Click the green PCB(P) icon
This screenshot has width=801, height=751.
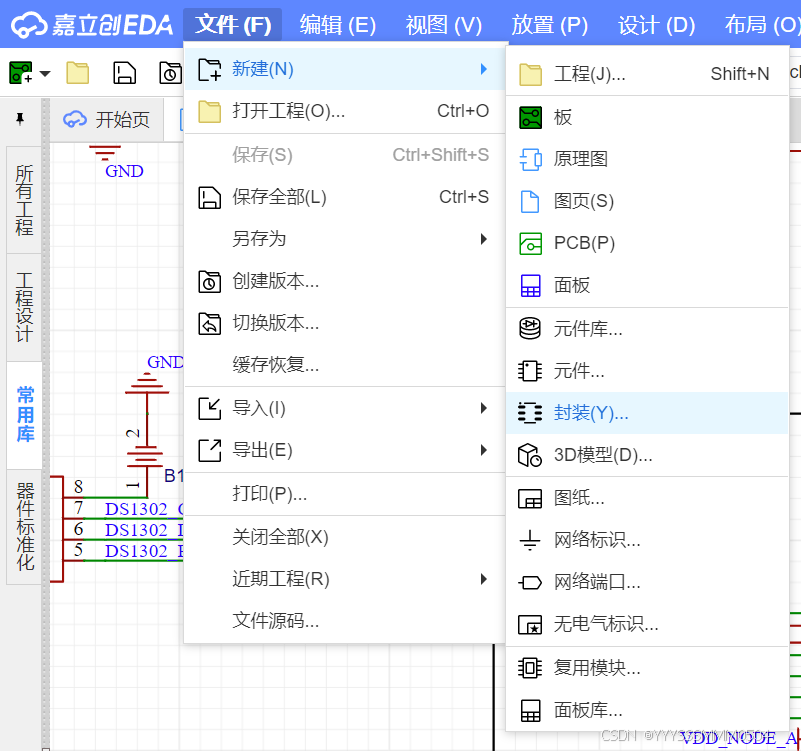(530, 243)
